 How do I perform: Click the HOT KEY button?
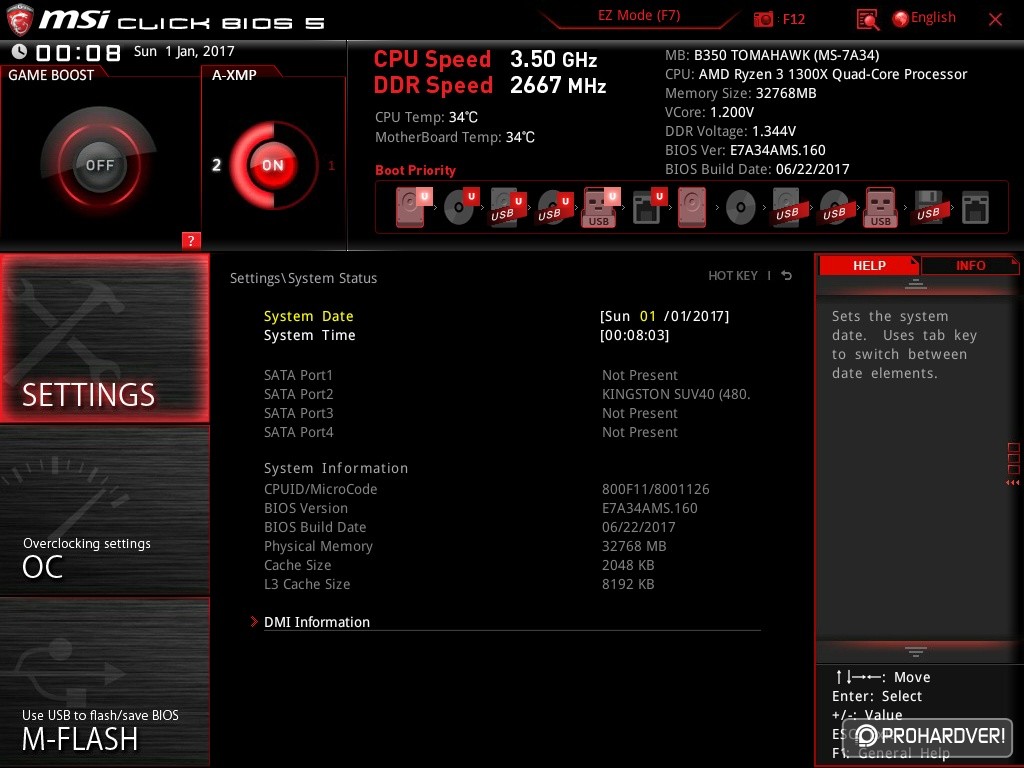coord(733,276)
